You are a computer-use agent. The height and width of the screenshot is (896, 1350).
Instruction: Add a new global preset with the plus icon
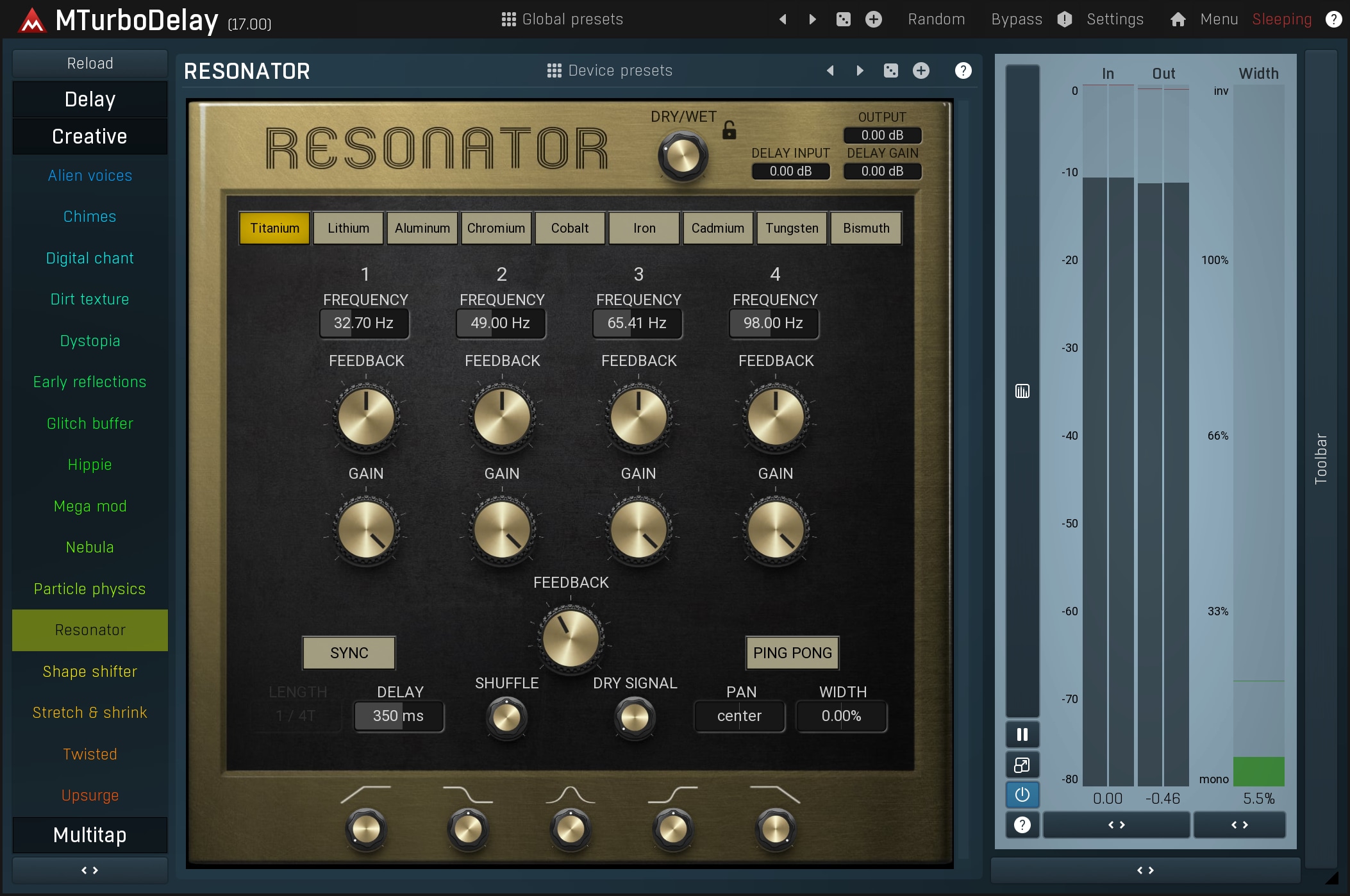[x=873, y=19]
